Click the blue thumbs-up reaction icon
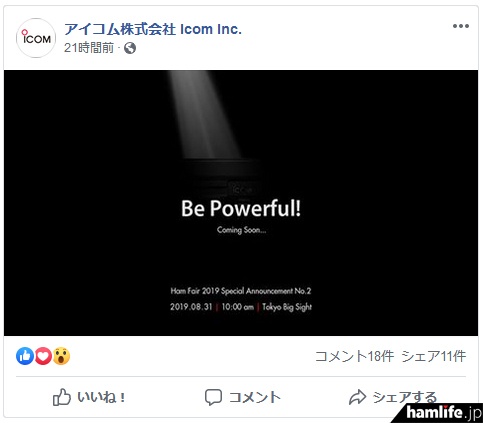The width and height of the screenshot is (483, 423). click(25, 356)
